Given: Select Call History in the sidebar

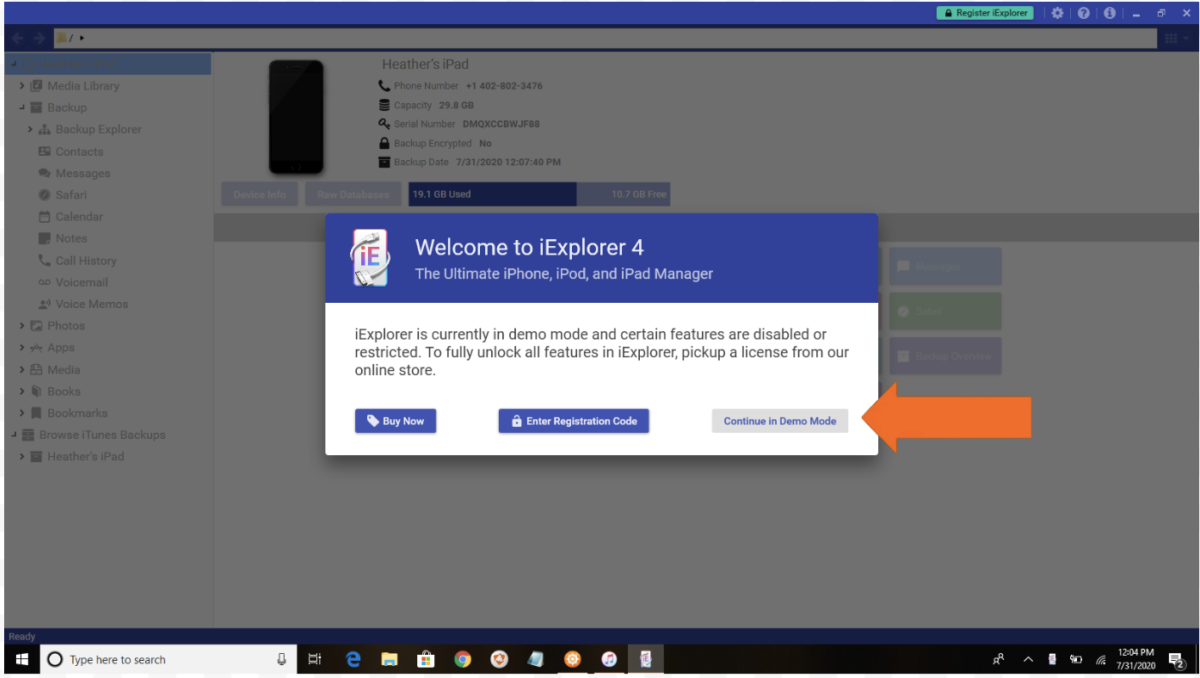Looking at the screenshot, I should [85, 261].
